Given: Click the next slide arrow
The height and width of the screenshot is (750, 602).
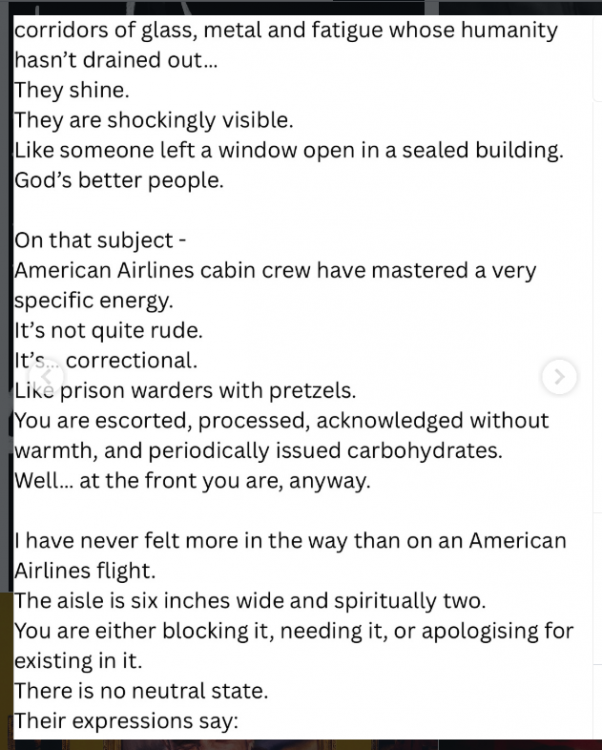Looking at the screenshot, I should (559, 376).
